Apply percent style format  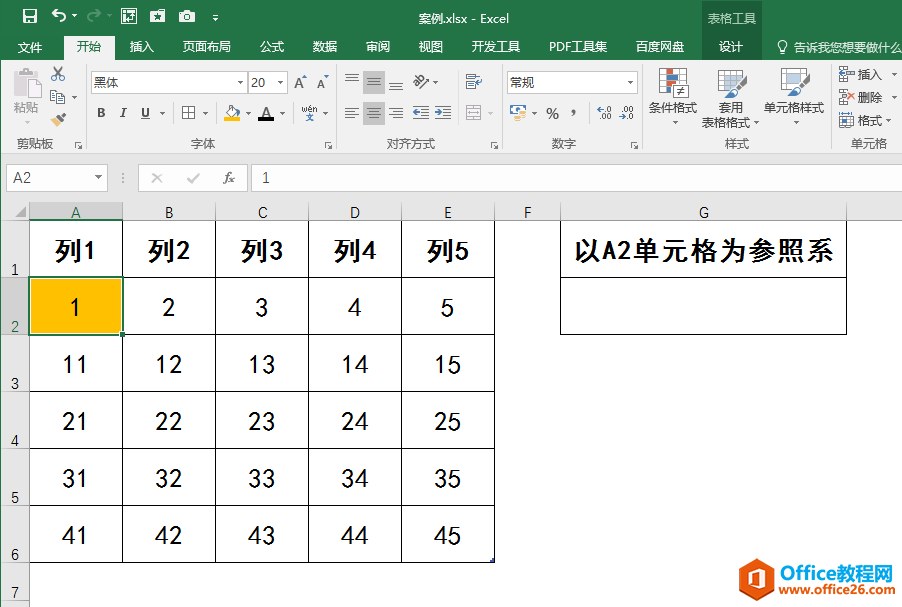[552, 113]
